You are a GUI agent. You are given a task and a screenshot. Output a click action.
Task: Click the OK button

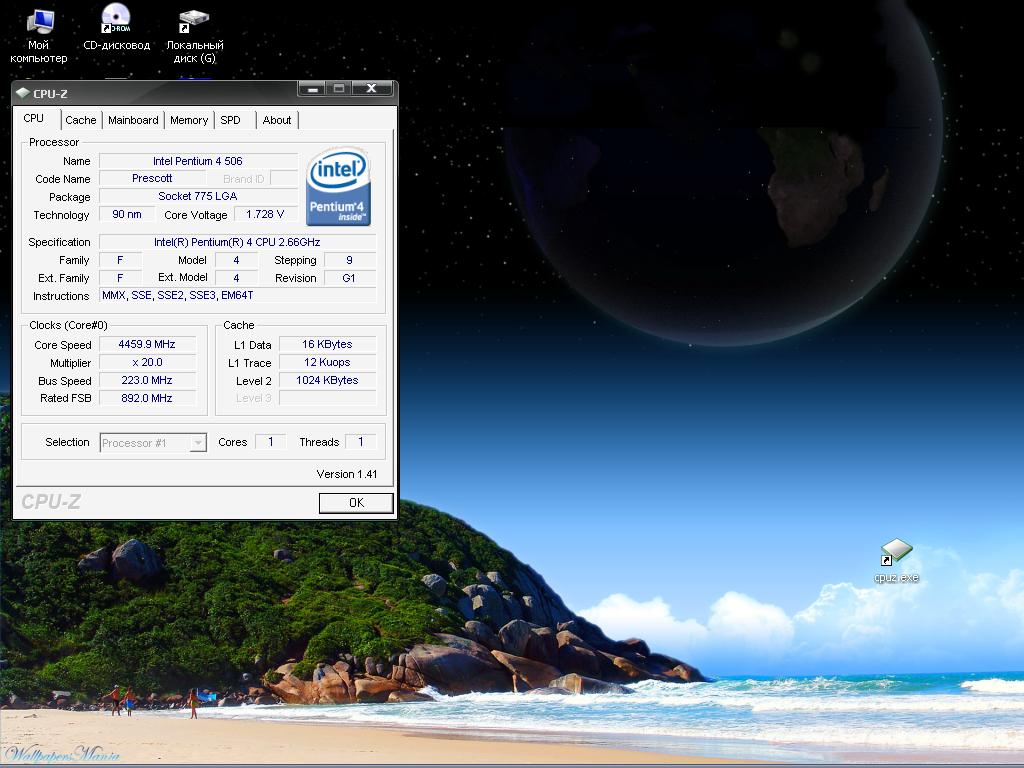click(356, 503)
